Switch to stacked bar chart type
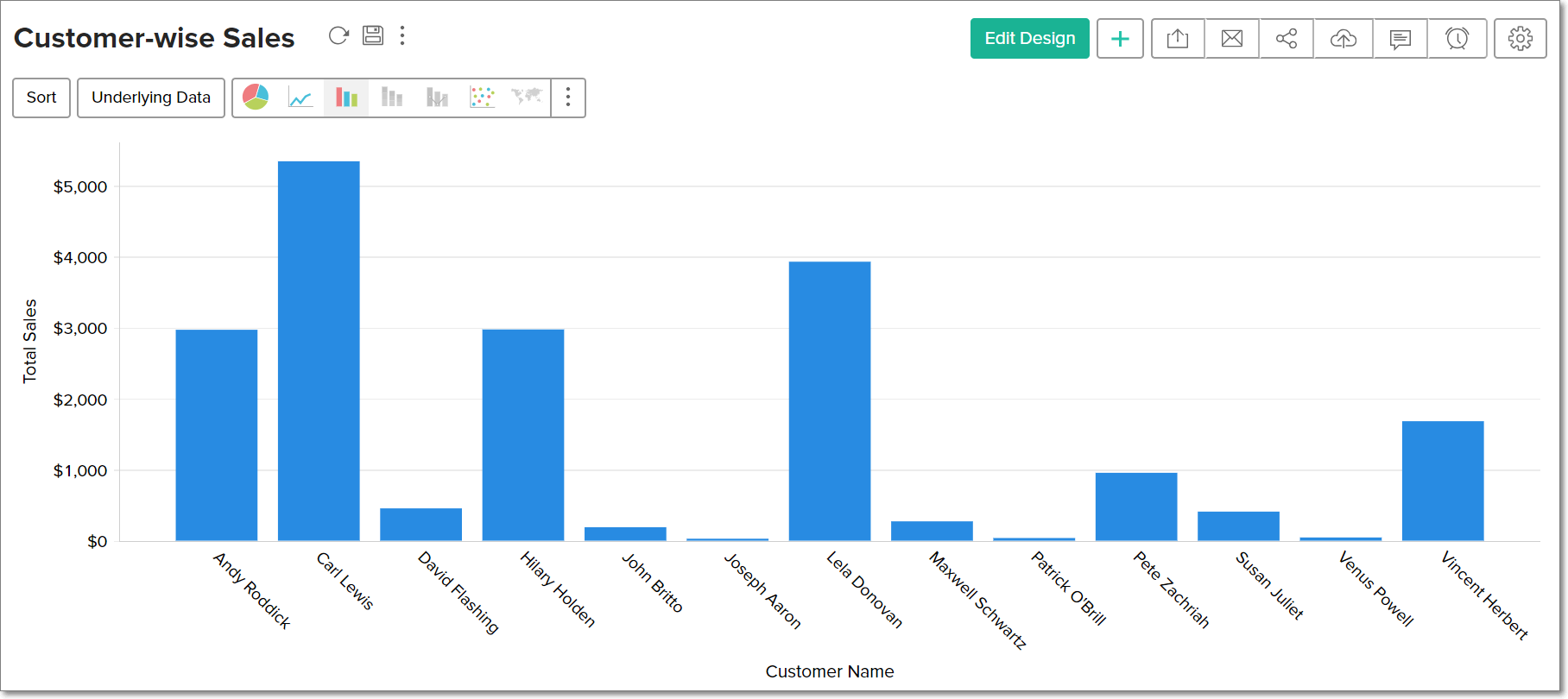 tap(437, 98)
